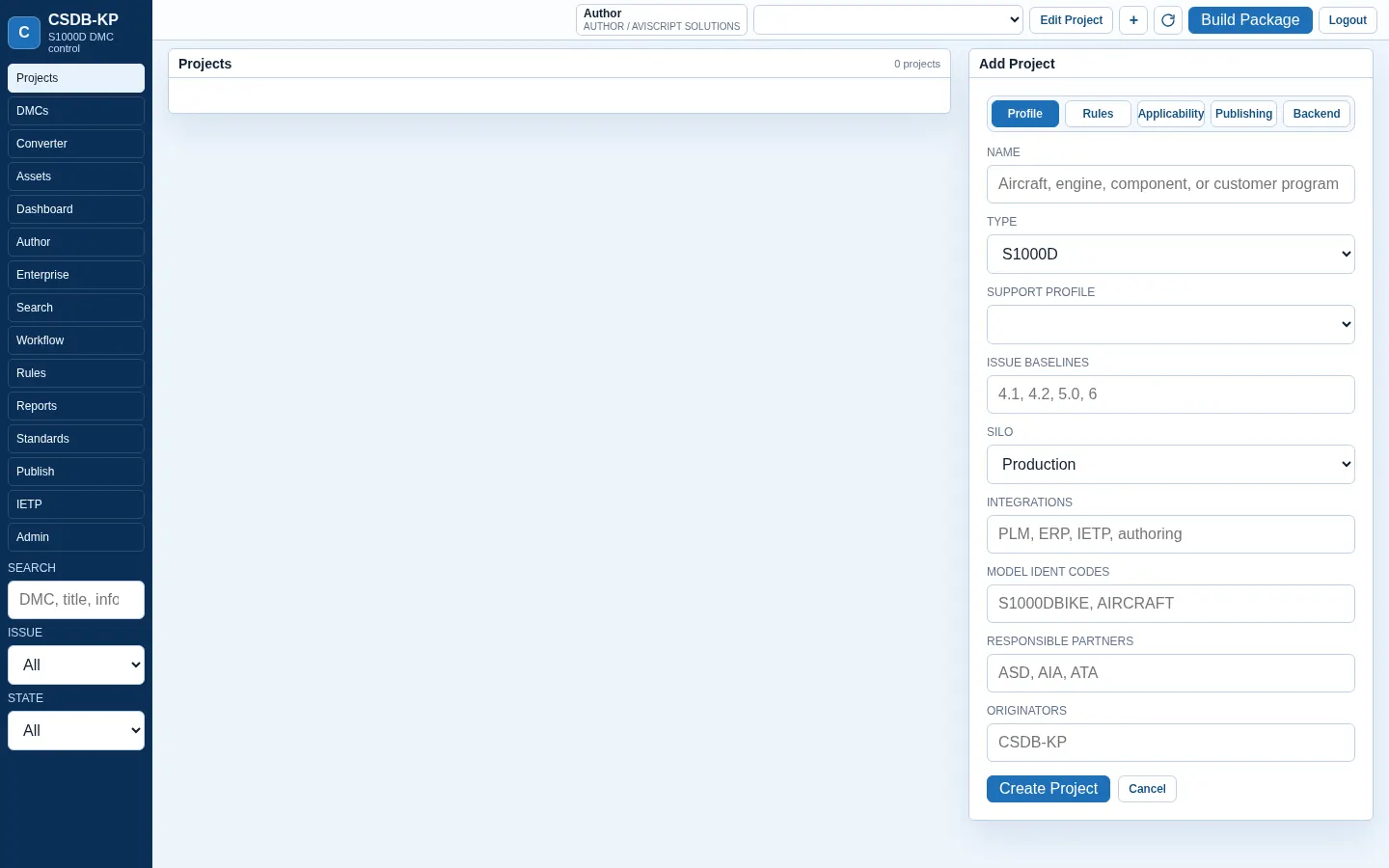Viewport: 1389px width, 868px height.
Task: Switch to the Backend tab
Action: pos(1317,114)
